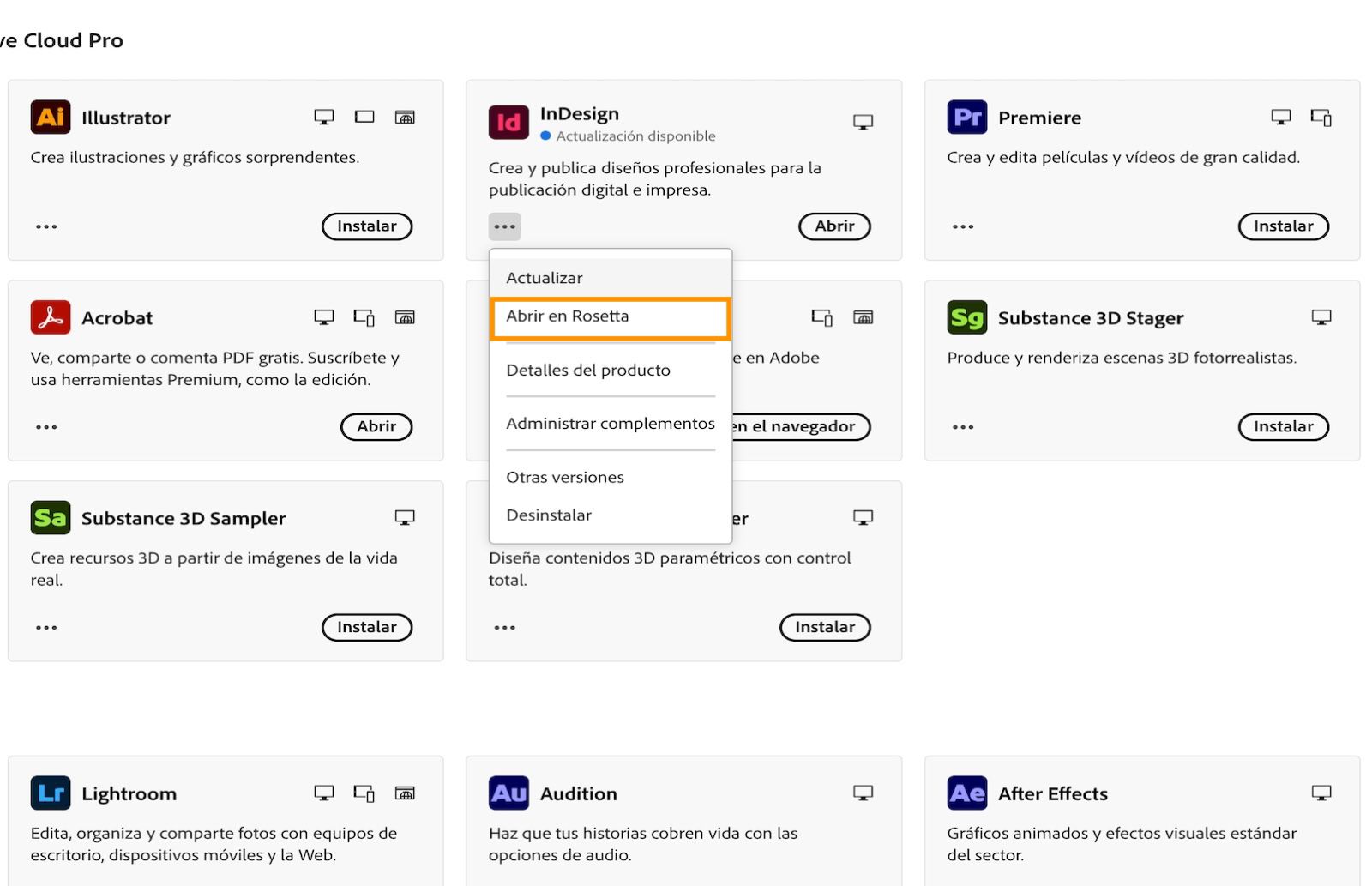The height and width of the screenshot is (886, 1372).
Task: Click the tablet platform icon on Illustrator card
Action: coord(364,117)
